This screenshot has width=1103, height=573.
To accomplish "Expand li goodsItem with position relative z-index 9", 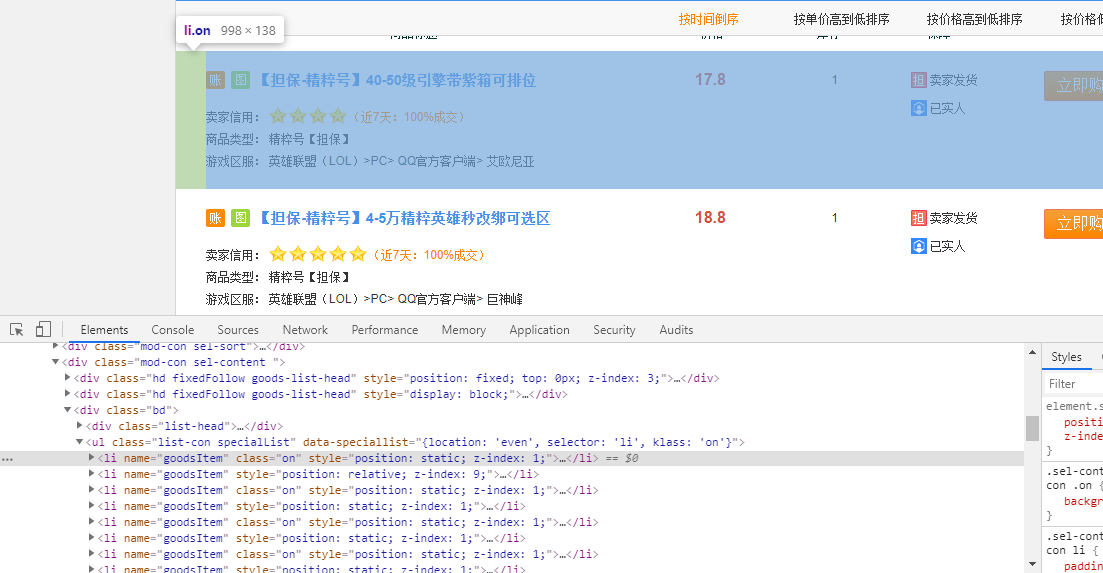I will 91,474.
